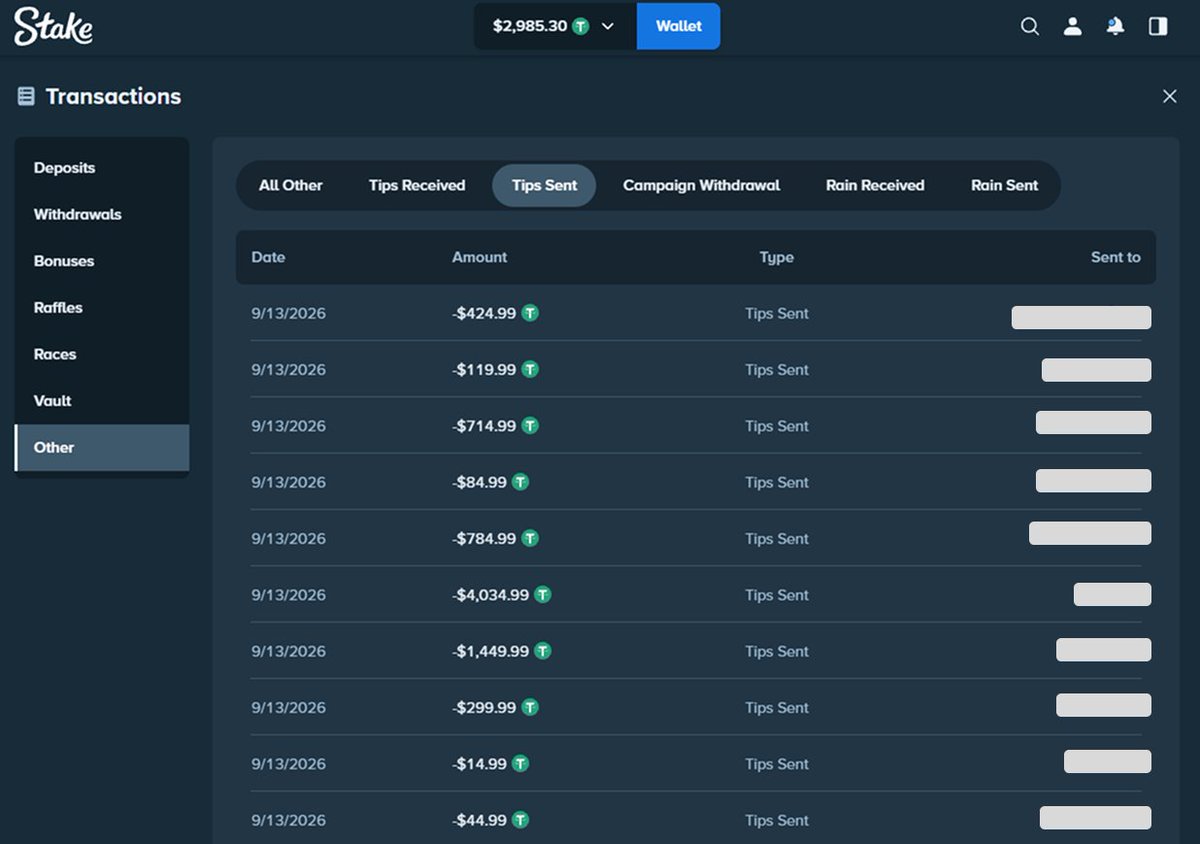Click the Amount column header
The height and width of the screenshot is (844, 1200).
pyautogui.click(x=479, y=257)
